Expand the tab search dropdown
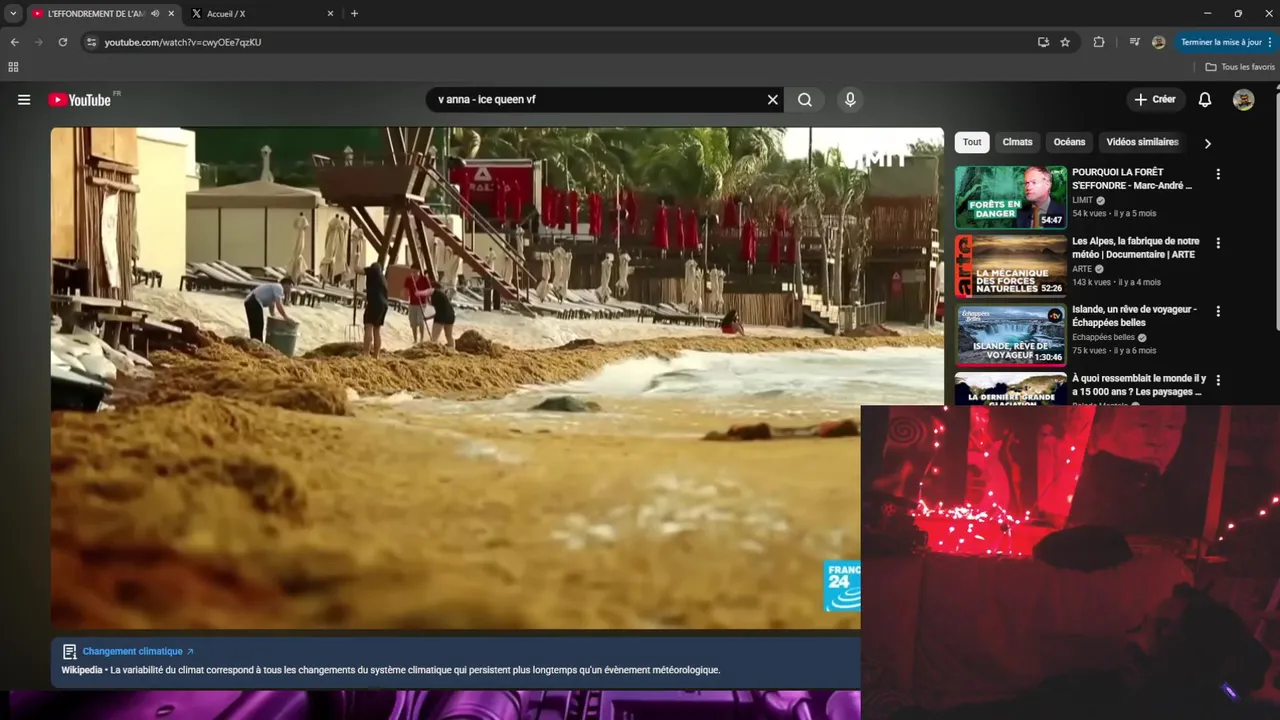Screen dimensions: 1280x720 click(x=13, y=14)
